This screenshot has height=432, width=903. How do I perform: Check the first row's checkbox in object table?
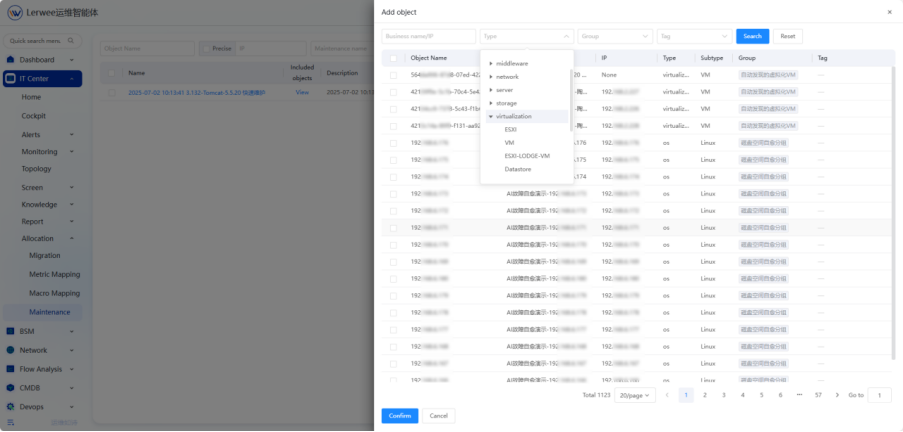(x=393, y=75)
